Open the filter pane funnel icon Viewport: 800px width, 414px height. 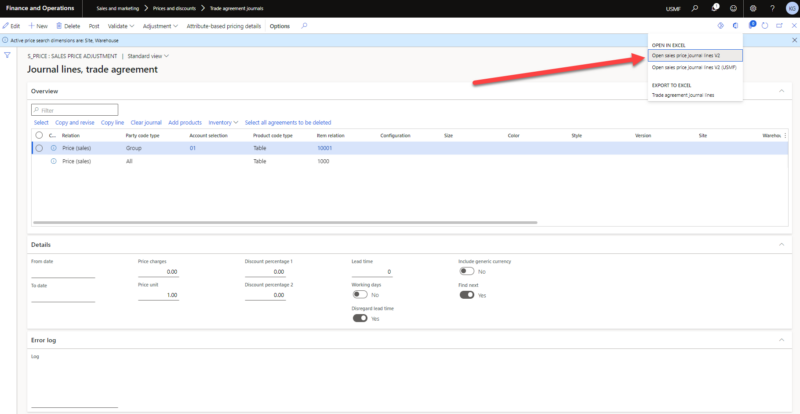click(x=8, y=56)
